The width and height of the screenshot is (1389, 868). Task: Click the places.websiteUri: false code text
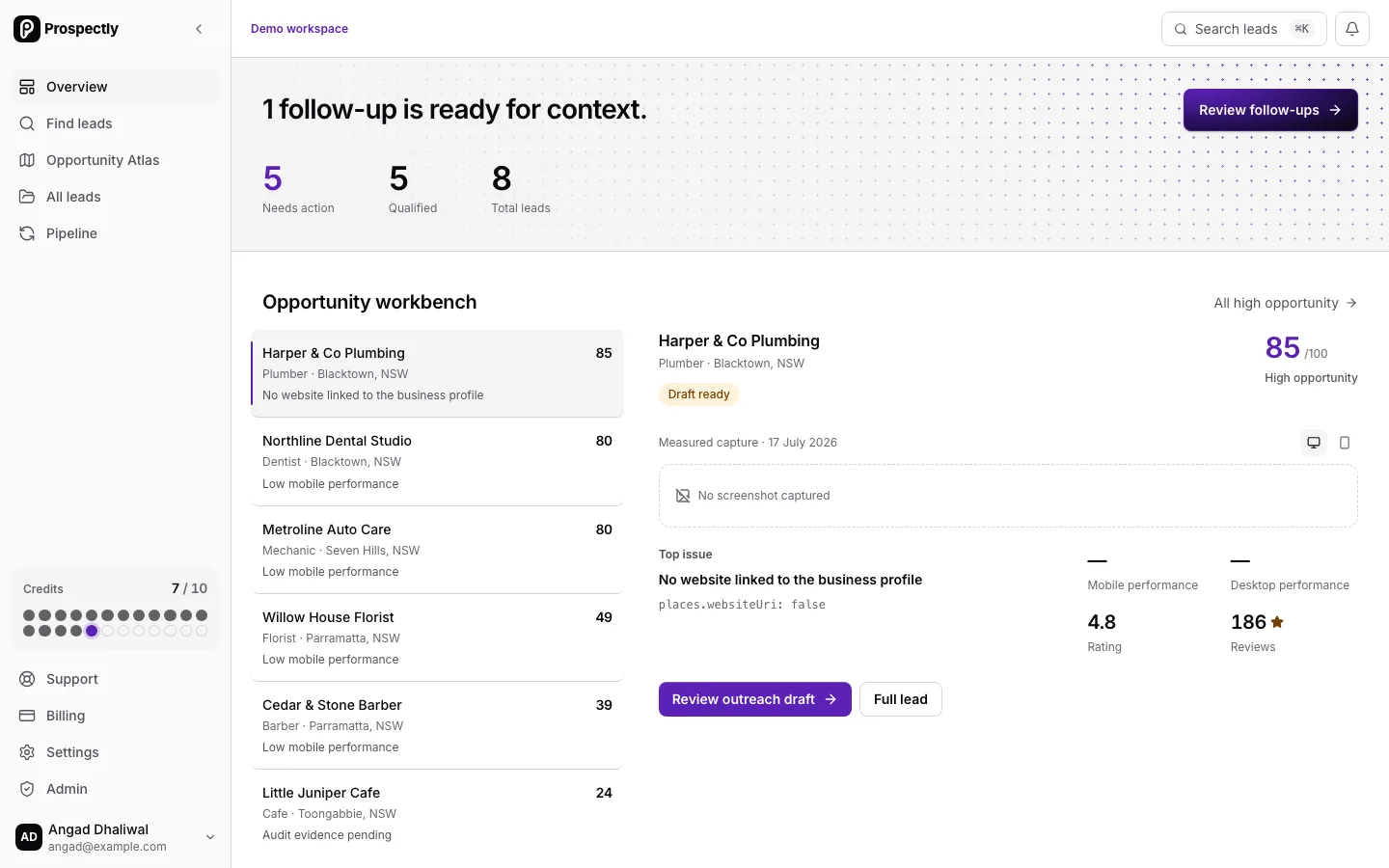pos(742,605)
